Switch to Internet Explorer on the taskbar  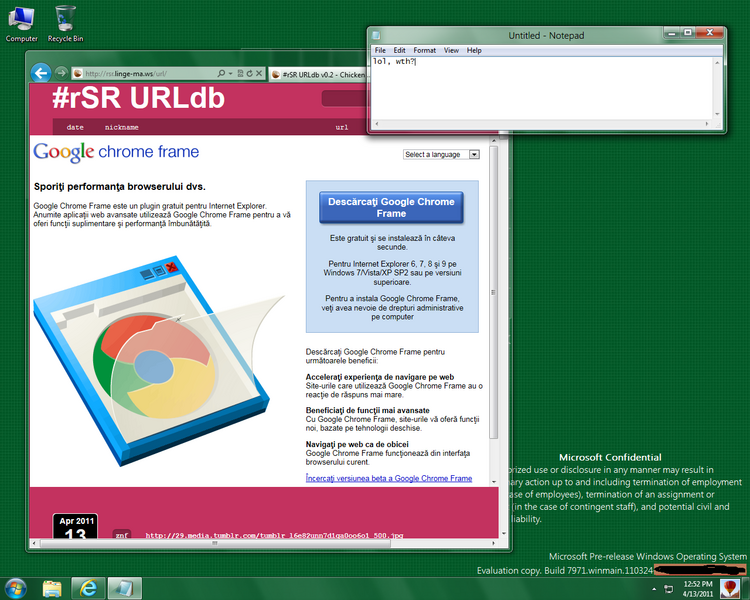pyautogui.click(x=88, y=588)
